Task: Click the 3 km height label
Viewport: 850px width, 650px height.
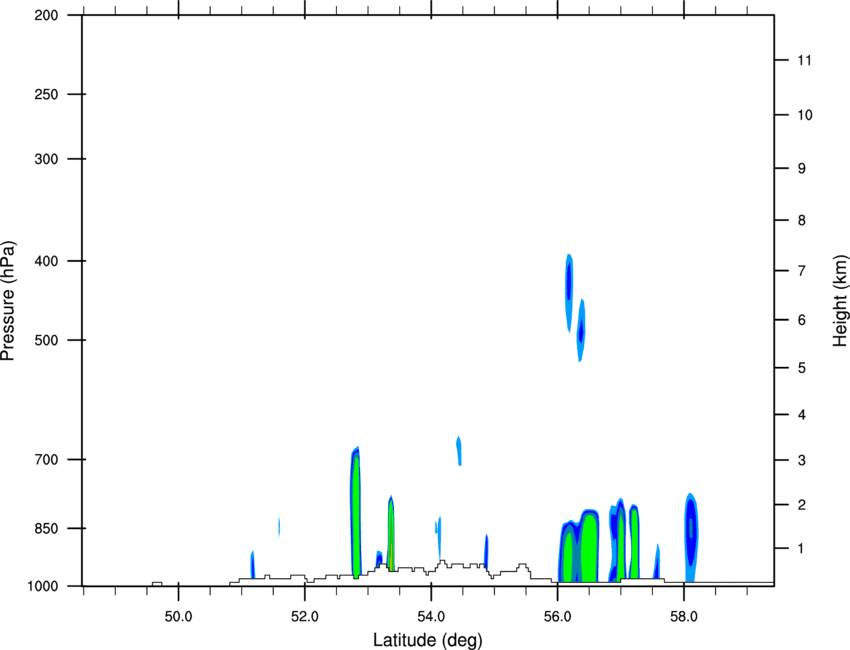Action: coord(802,460)
